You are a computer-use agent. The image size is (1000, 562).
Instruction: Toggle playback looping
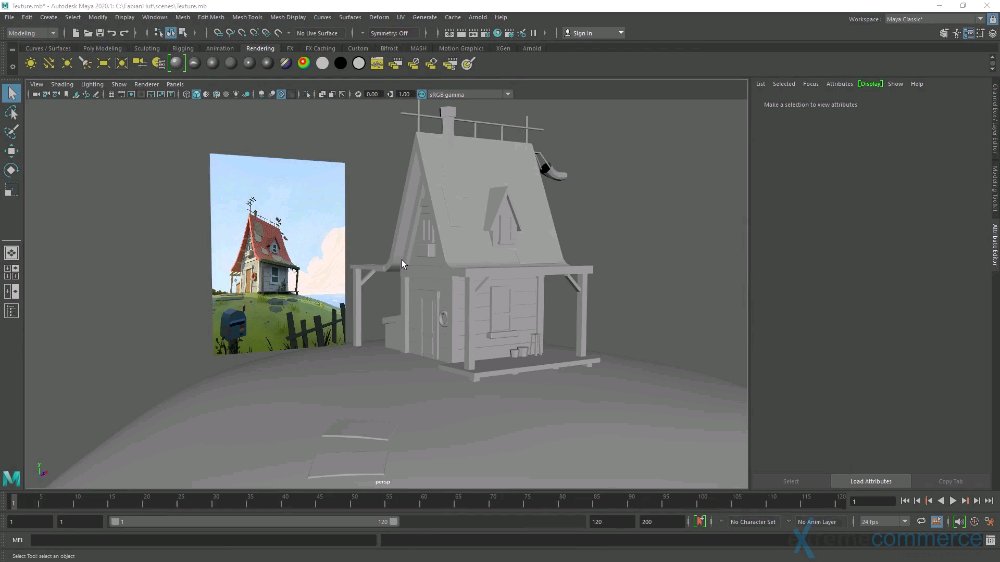tap(921, 521)
